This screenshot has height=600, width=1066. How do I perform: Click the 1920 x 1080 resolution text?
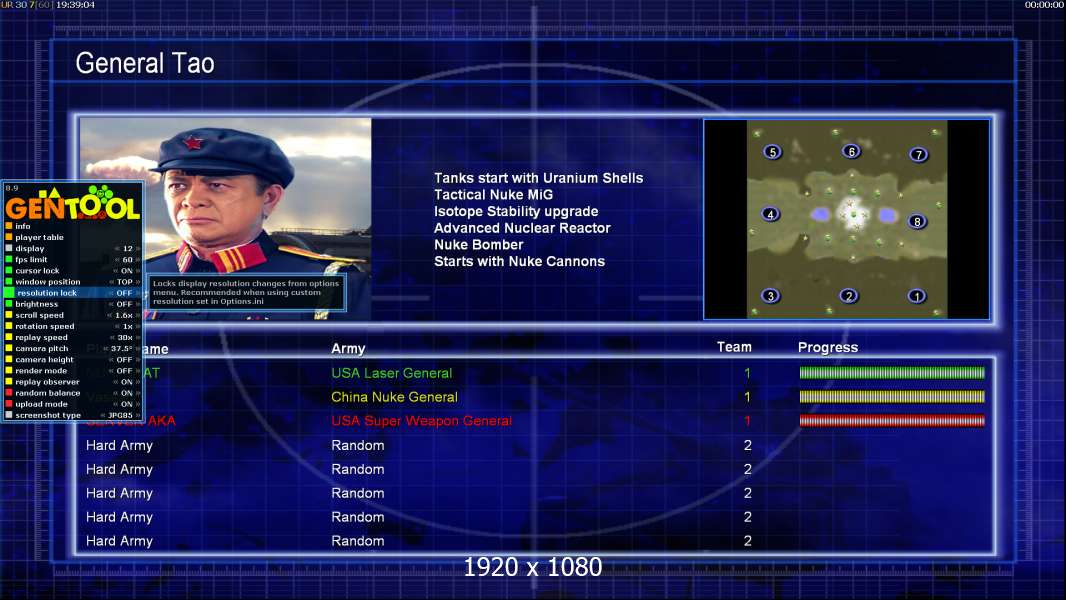(532, 567)
